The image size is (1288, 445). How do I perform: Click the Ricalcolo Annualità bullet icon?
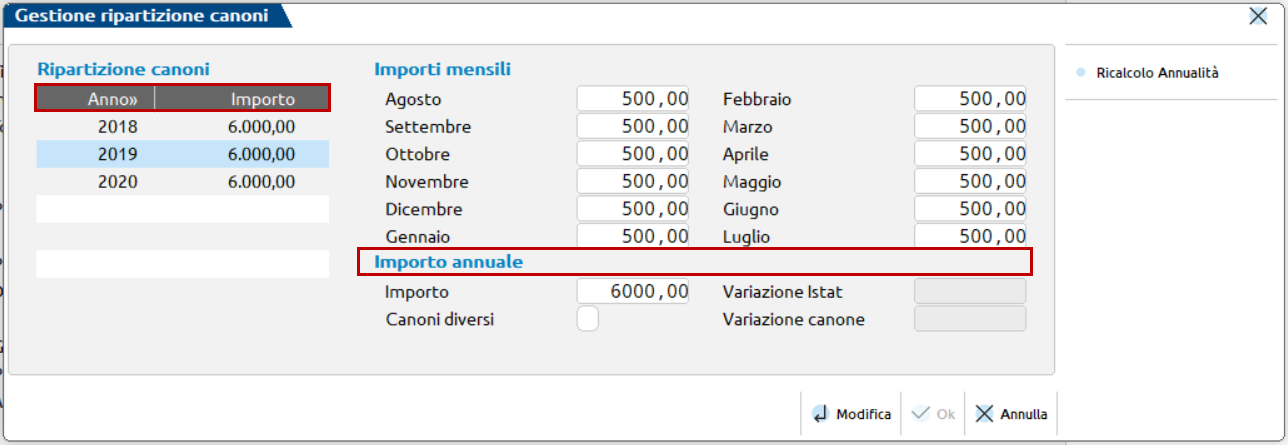[x=1079, y=73]
